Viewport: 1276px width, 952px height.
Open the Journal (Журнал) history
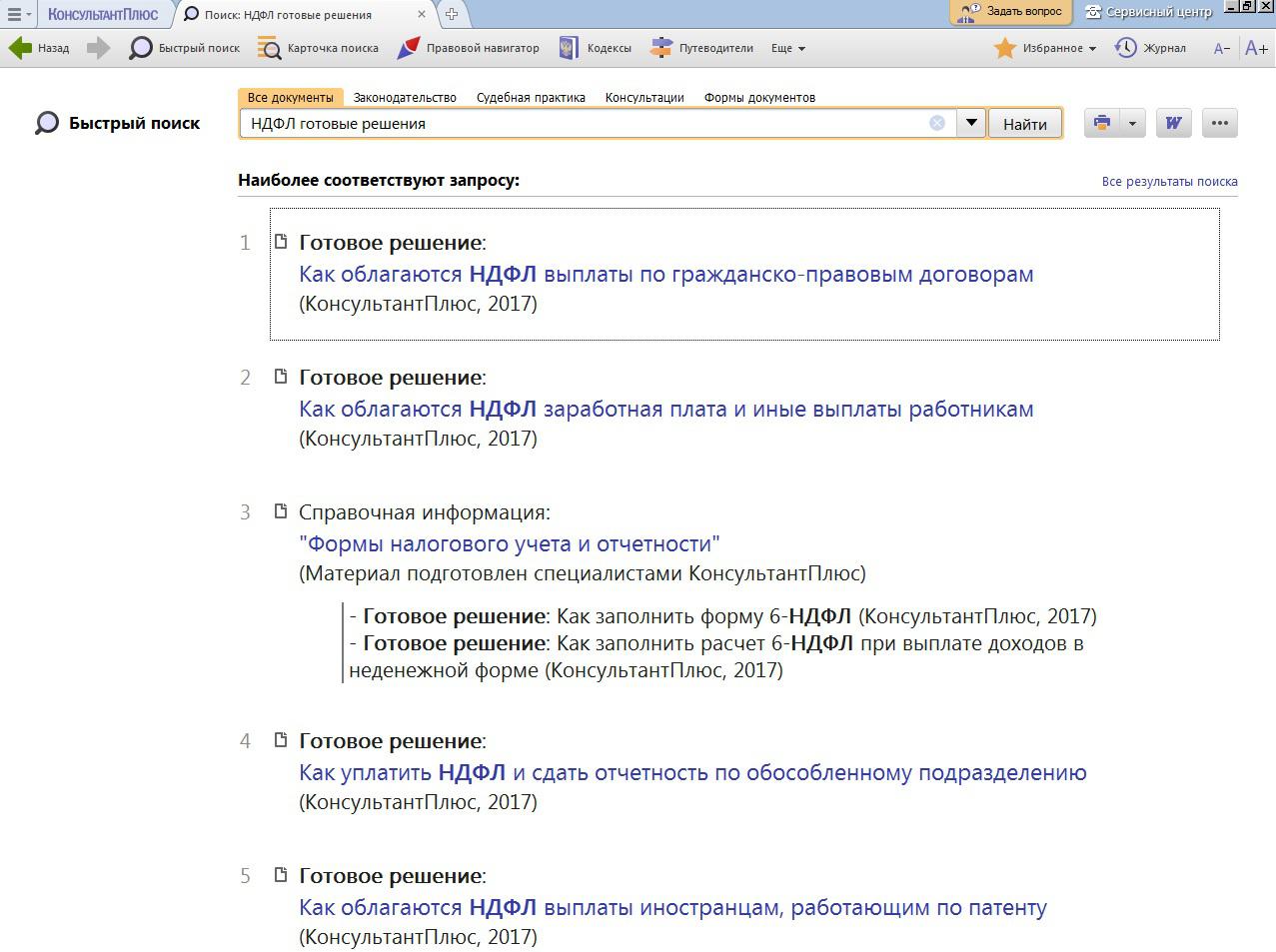point(1150,48)
